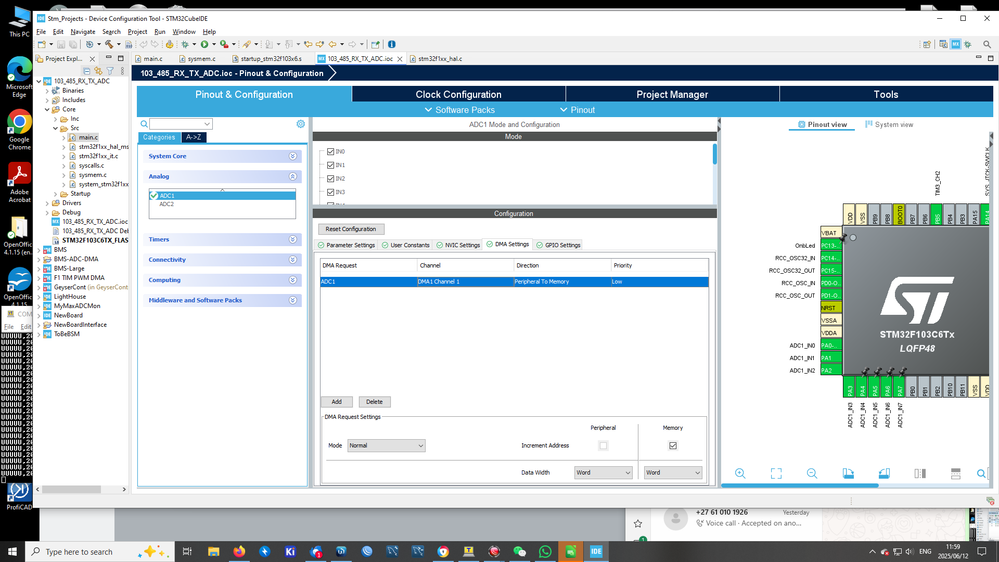Click the Build hammer toolbar icon
Viewport: 999px width, 562px height.
tap(109, 45)
